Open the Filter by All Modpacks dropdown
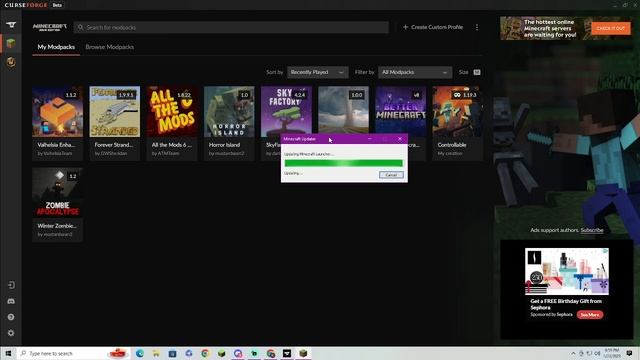640x360 pixels. pos(415,72)
